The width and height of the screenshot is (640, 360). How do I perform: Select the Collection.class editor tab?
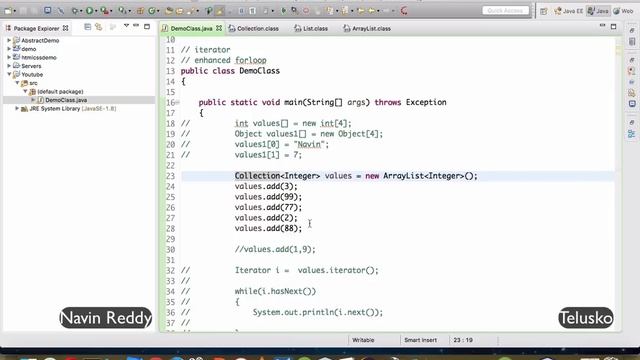coord(254,29)
